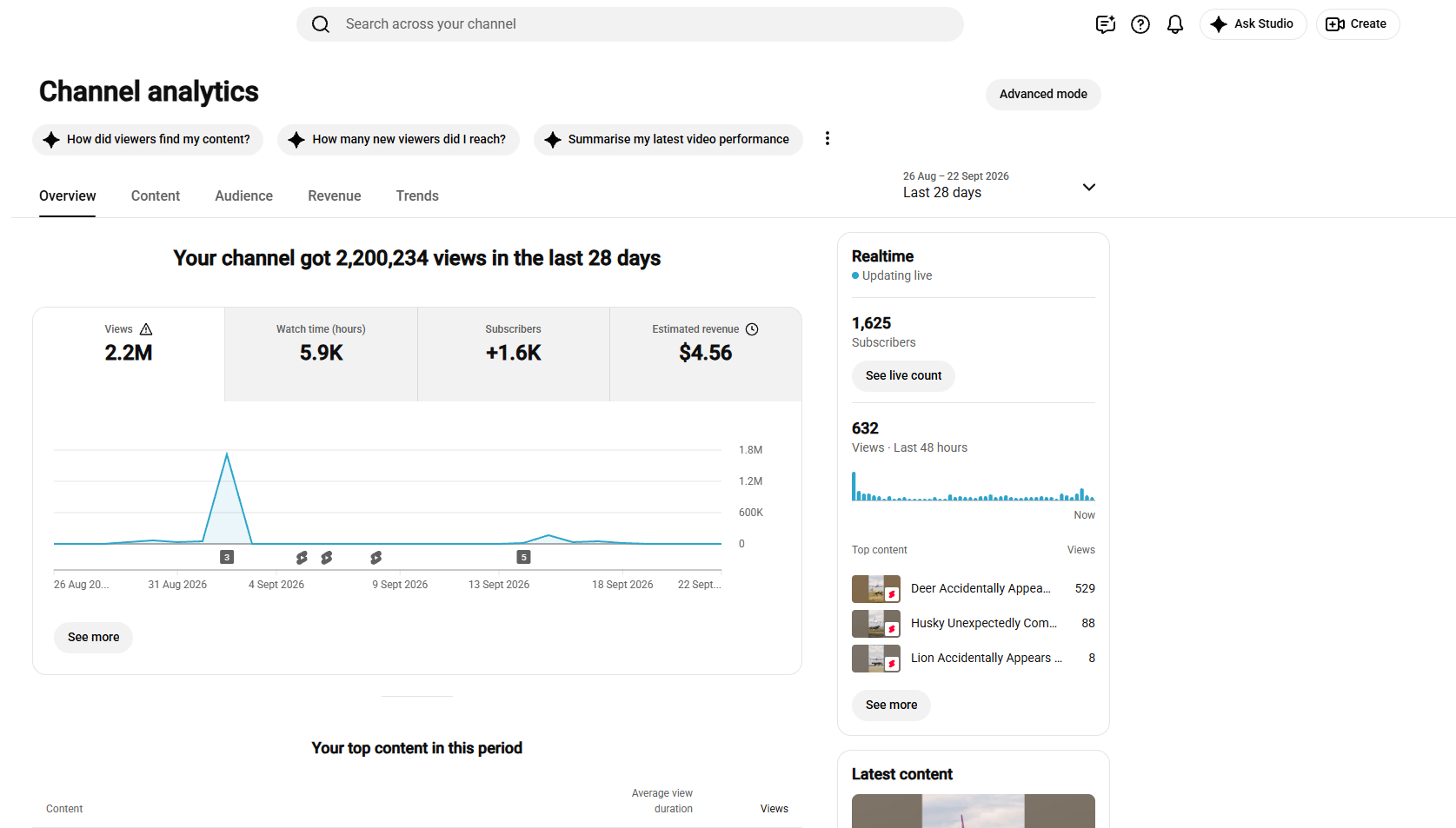Click Ask Studio button
Screen dimensions: 1456x828
coord(1253,24)
